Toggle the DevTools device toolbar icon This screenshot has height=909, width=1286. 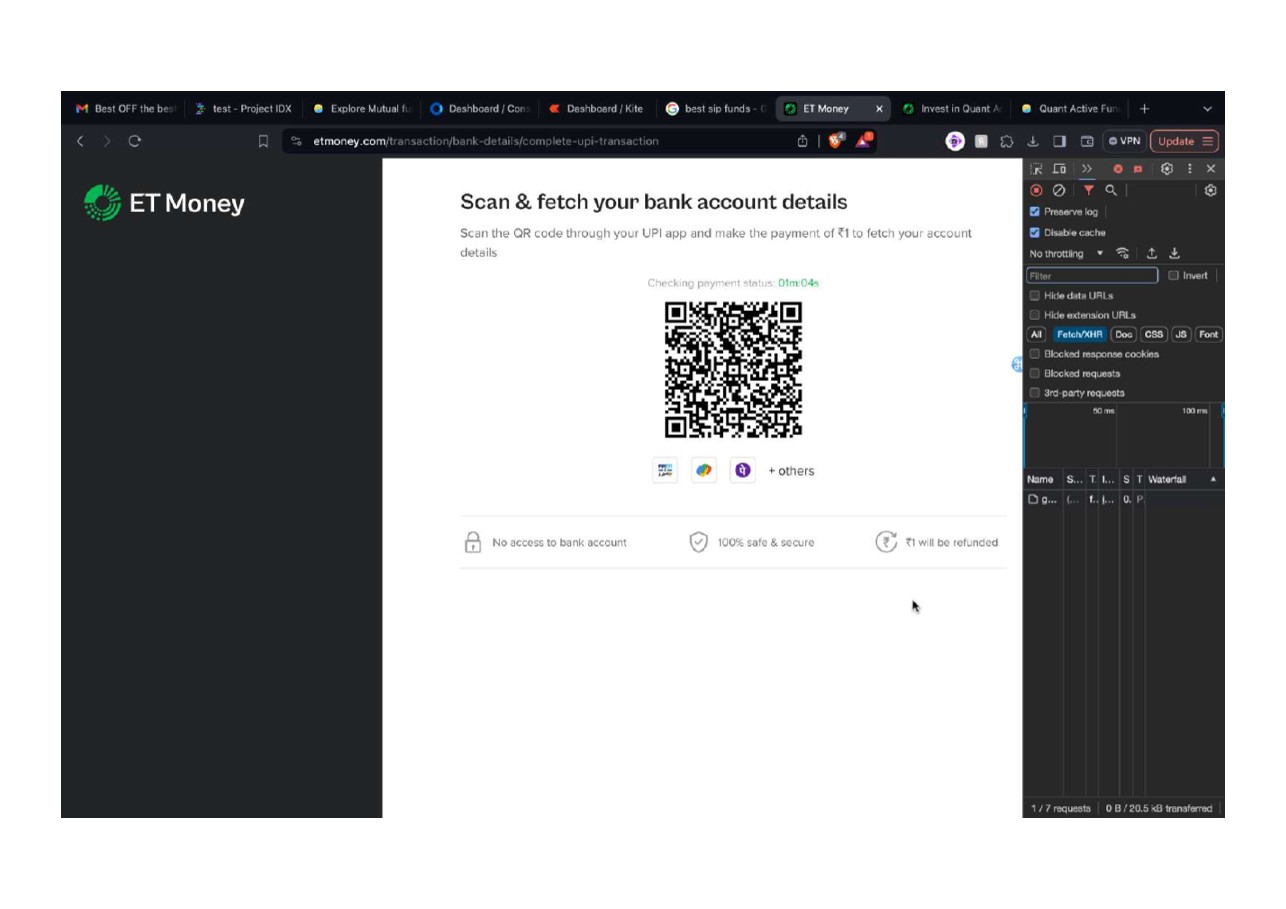tap(1060, 169)
